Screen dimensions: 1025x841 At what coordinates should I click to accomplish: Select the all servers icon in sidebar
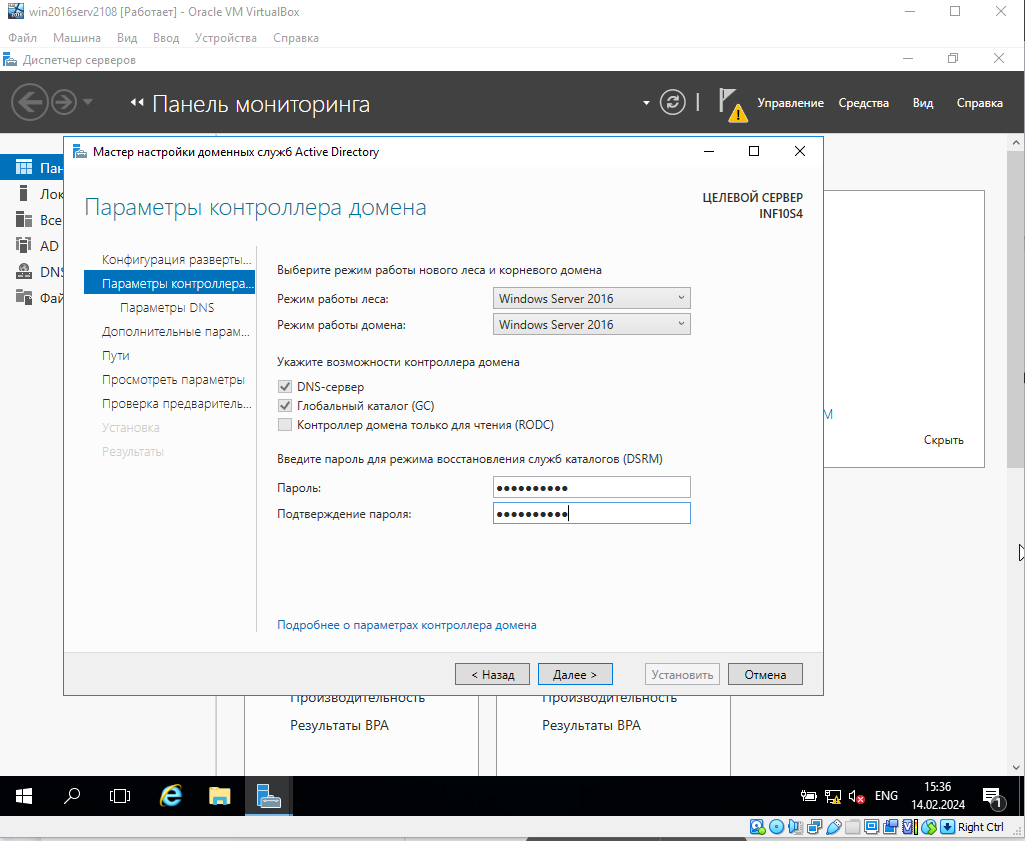tap(24, 220)
